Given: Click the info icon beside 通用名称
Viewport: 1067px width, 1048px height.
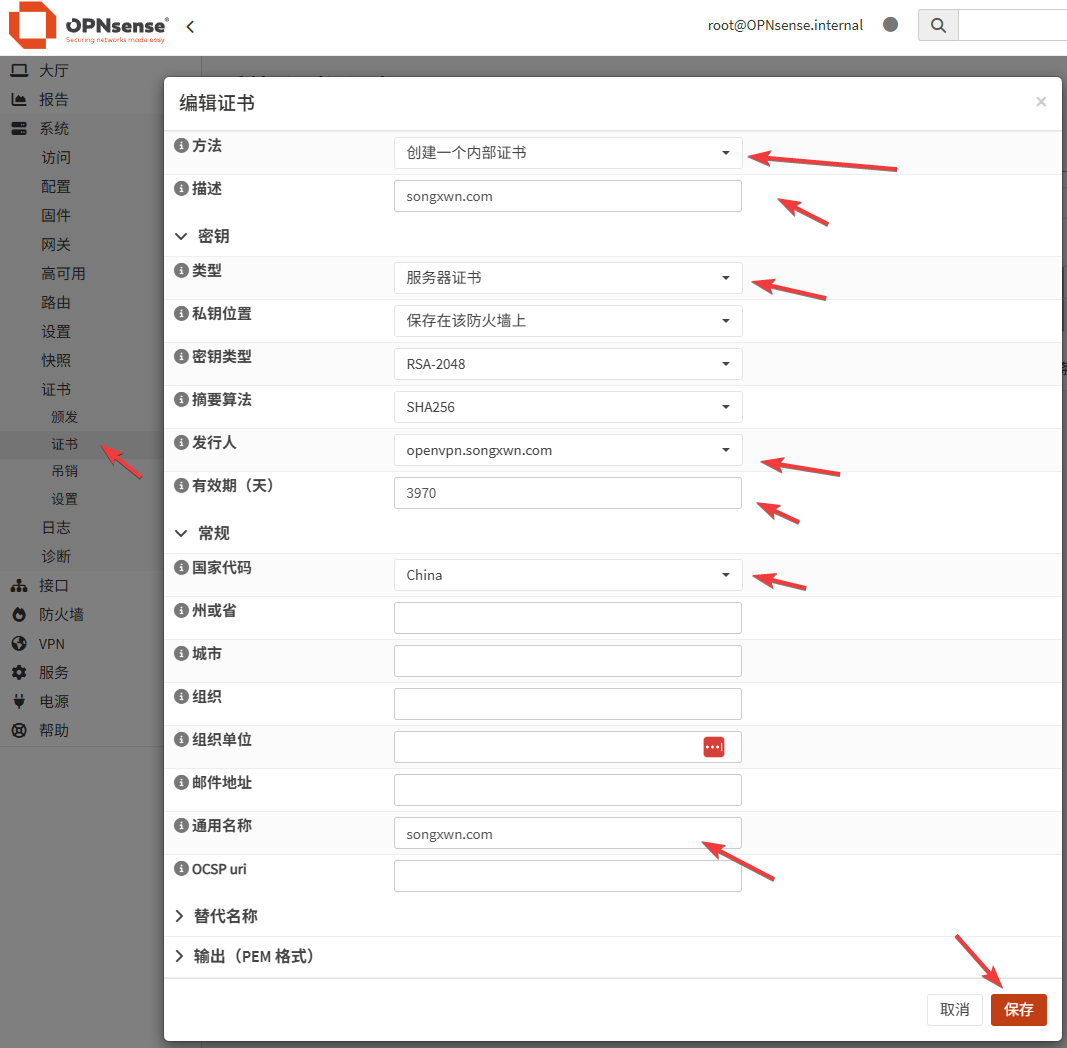Looking at the screenshot, I should pos(181,826).
